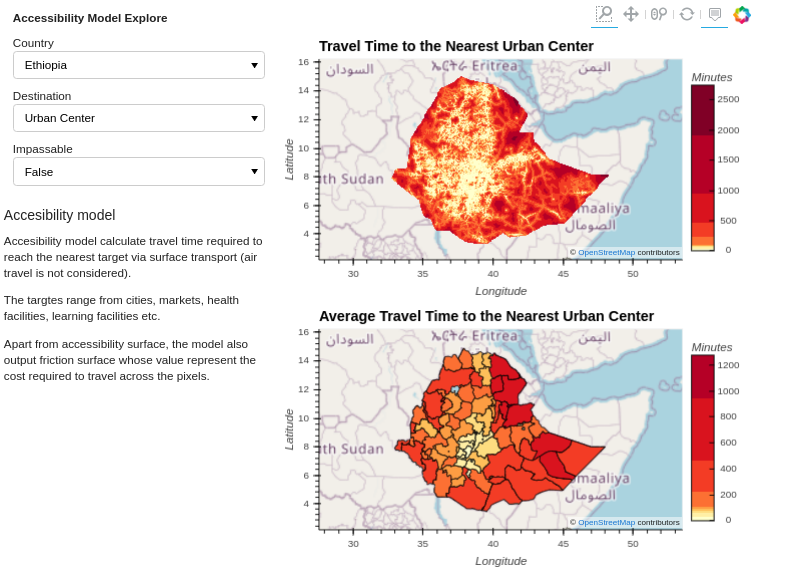Click the Average Travel Time plot title
806x575 pixels.
(x=486, y=316)
